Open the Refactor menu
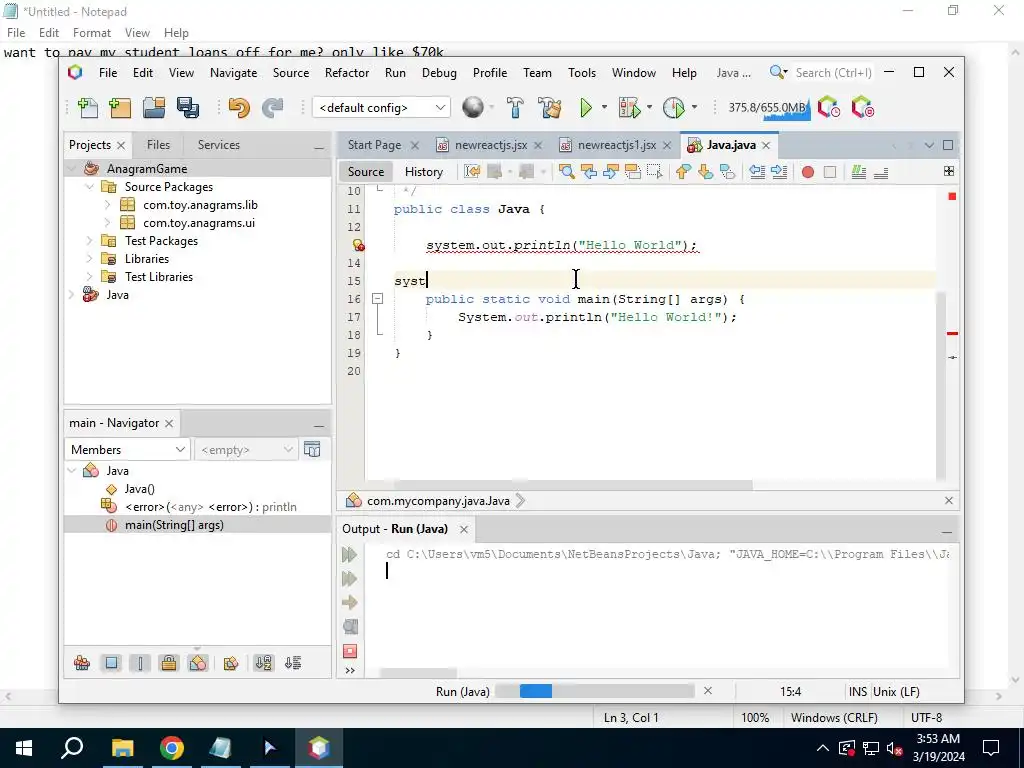 [x=347, y=72]
